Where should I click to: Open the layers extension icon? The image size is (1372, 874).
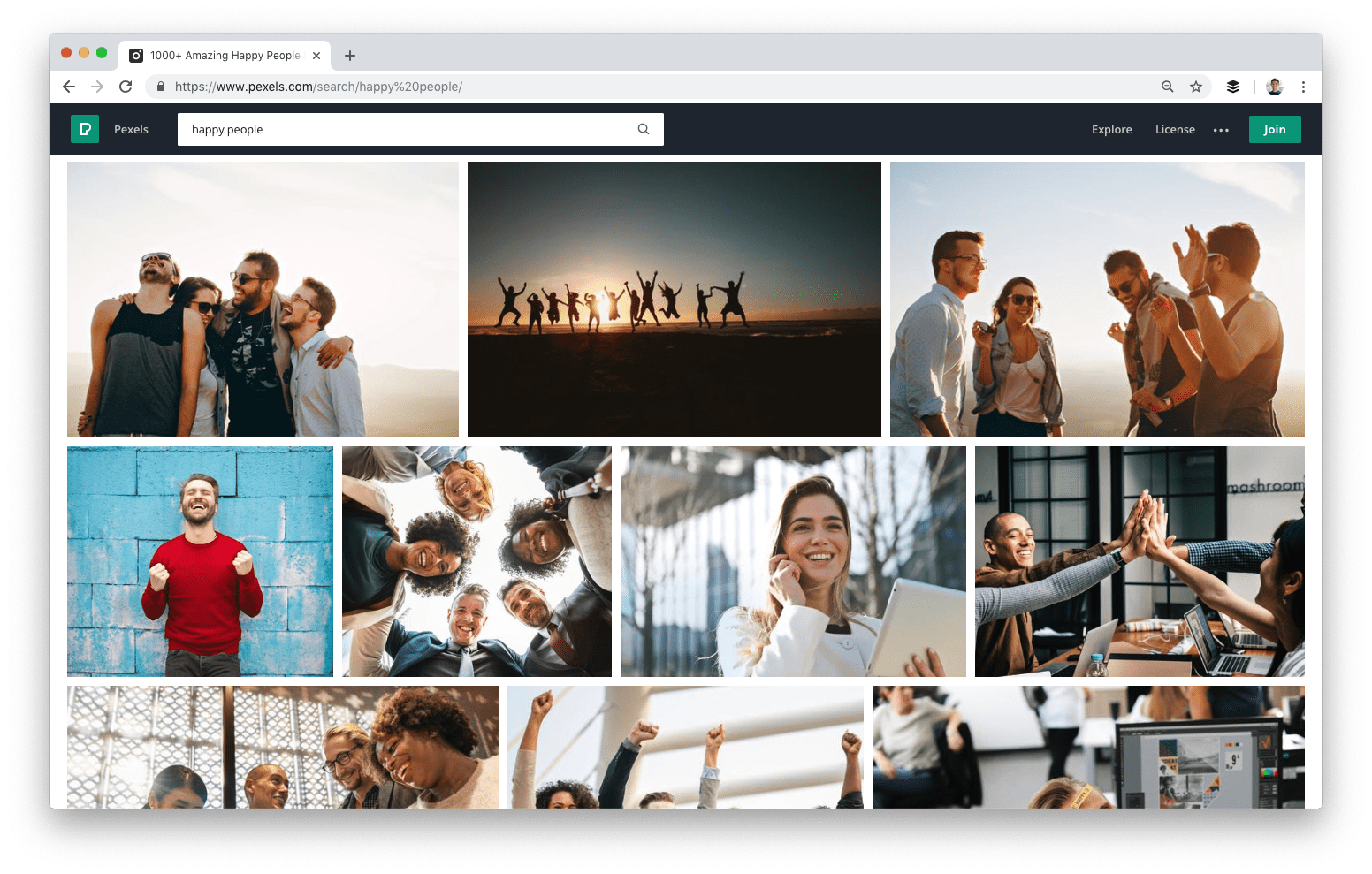coord(1233,87)
